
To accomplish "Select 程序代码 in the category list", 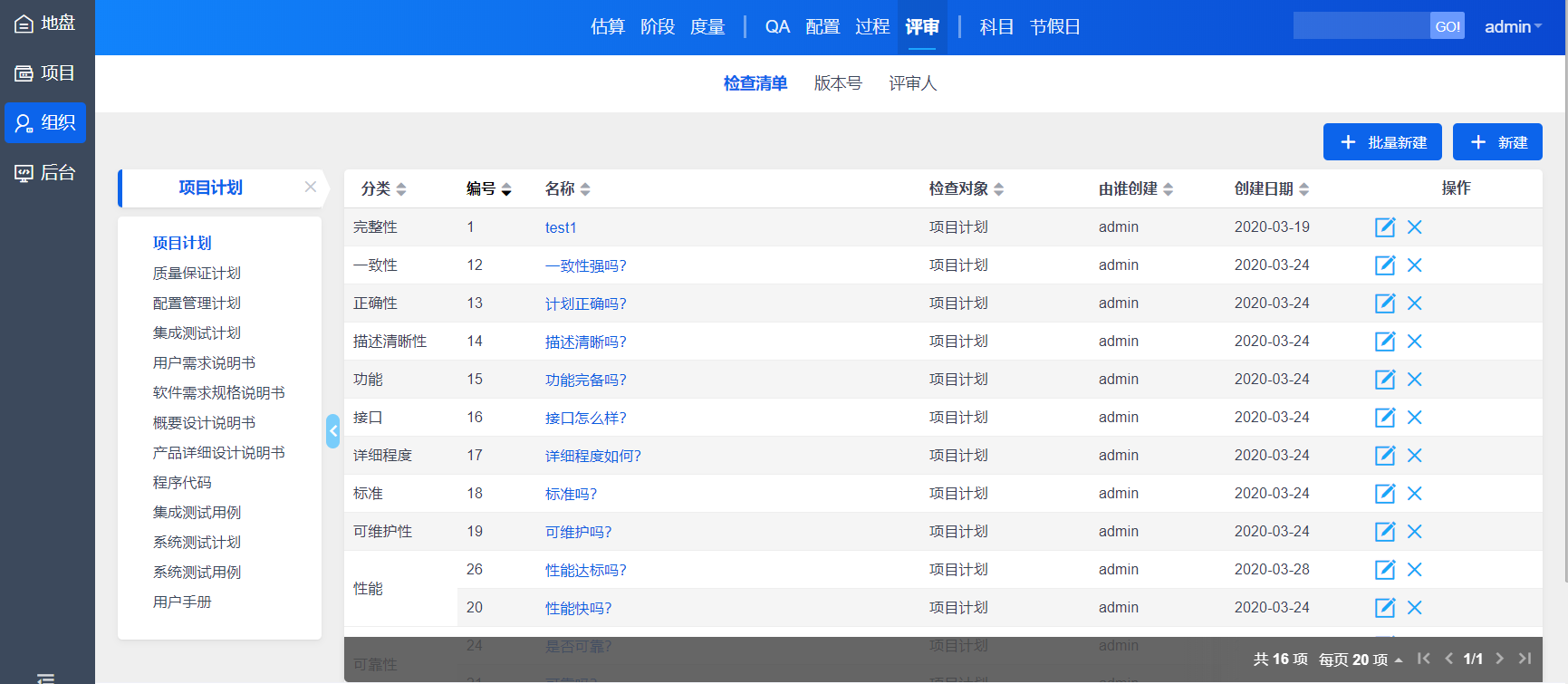I will 182,482.
